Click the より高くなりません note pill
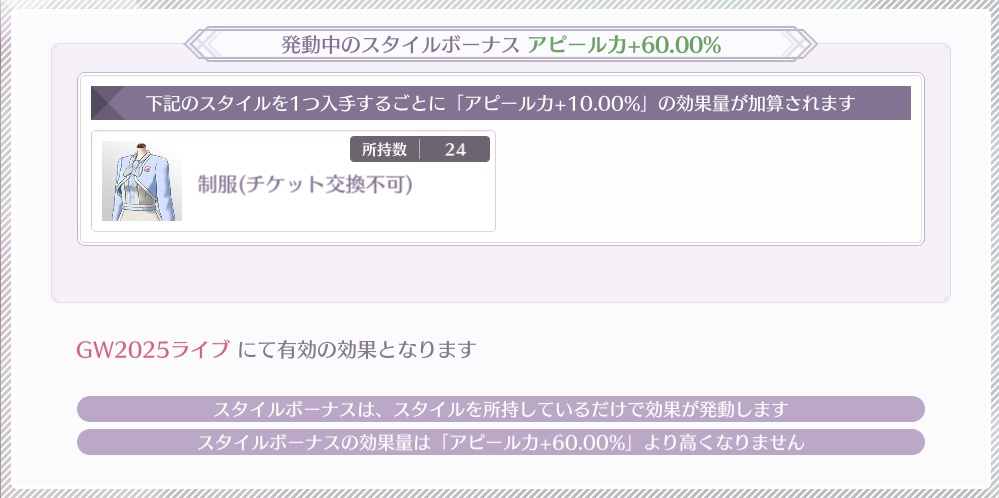 (500, 442)
